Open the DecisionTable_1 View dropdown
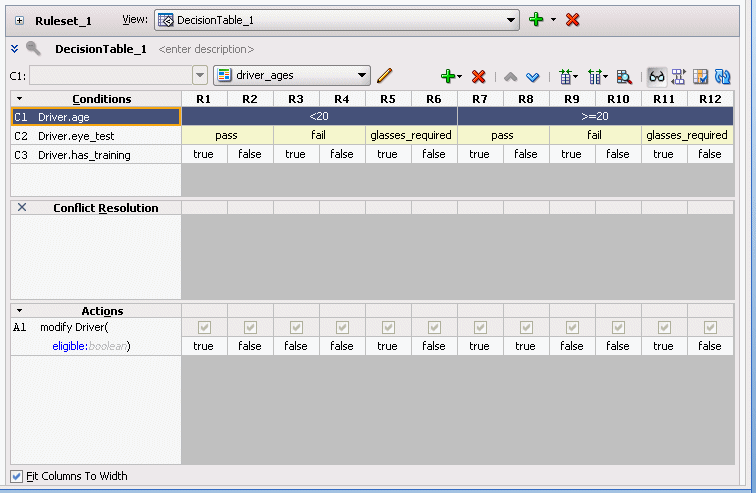756x493 pixels. (x=337, y=20)
